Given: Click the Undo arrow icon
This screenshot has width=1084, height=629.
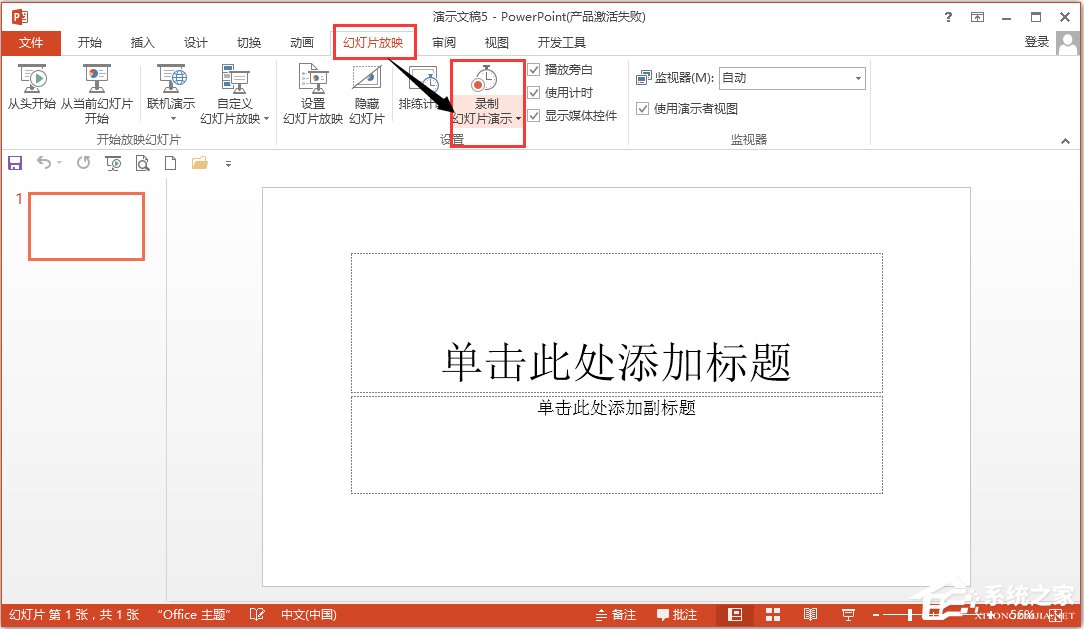Looking at the screenshot, I should coord(44,162).
